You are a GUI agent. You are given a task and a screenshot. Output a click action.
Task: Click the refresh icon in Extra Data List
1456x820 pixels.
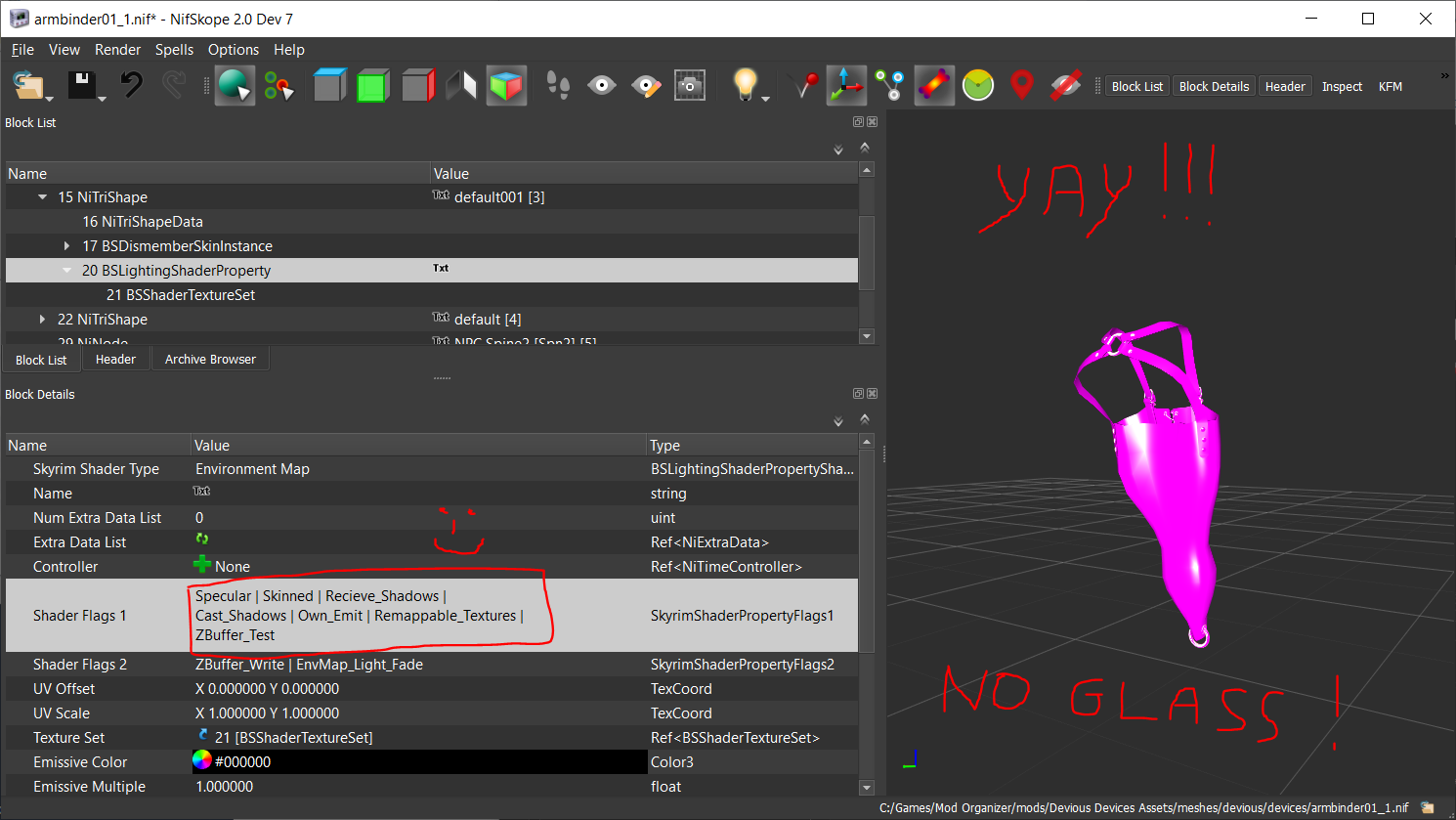coord(202,539)
